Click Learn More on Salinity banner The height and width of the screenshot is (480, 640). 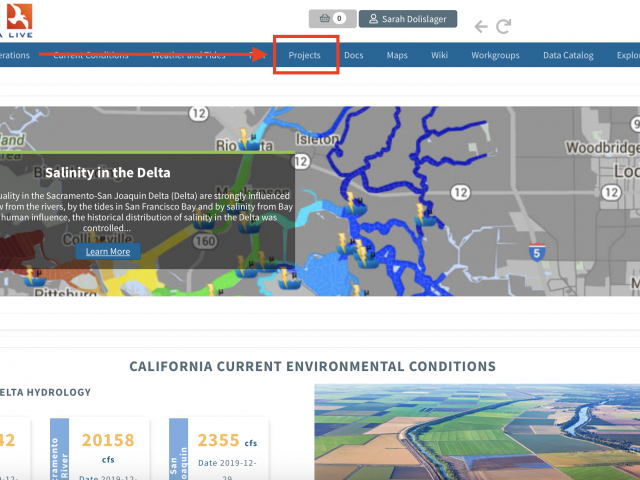click(108, 251)
